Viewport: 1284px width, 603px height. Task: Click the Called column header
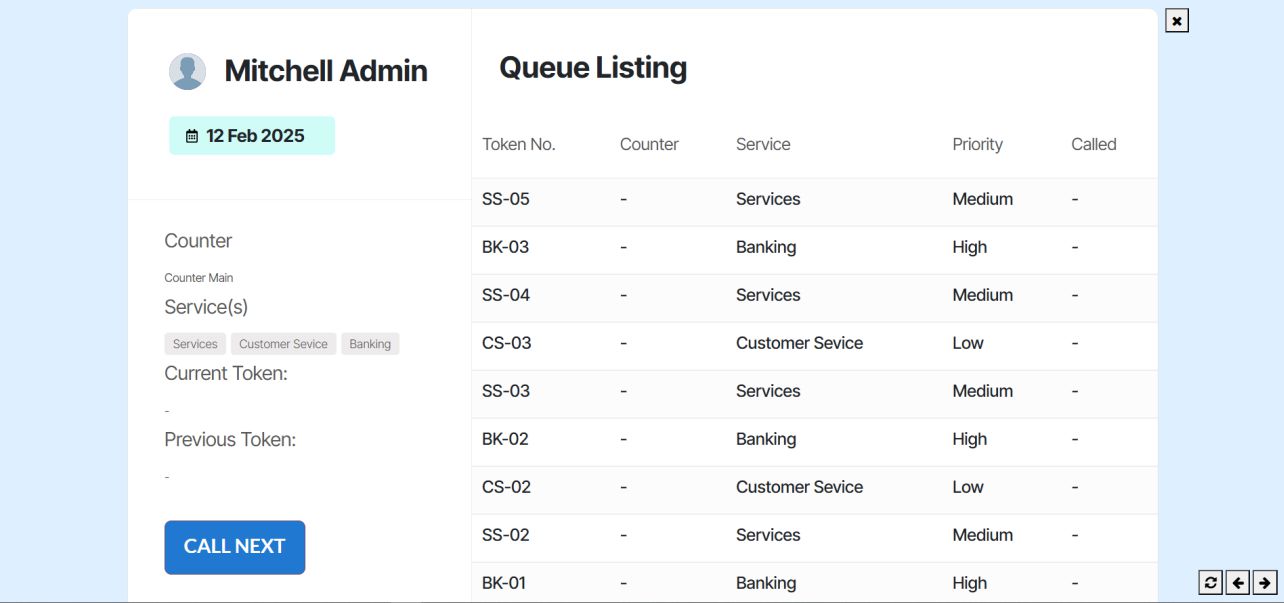1093,144
